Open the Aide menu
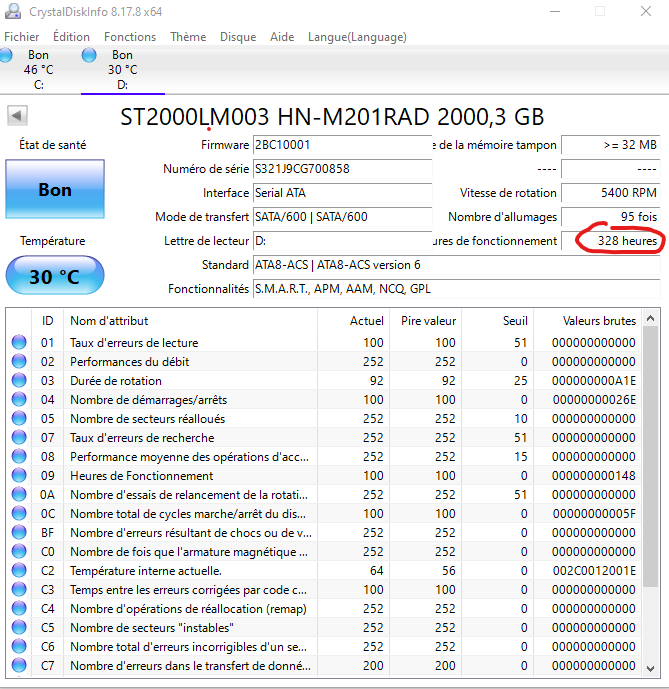 (282, 37)
